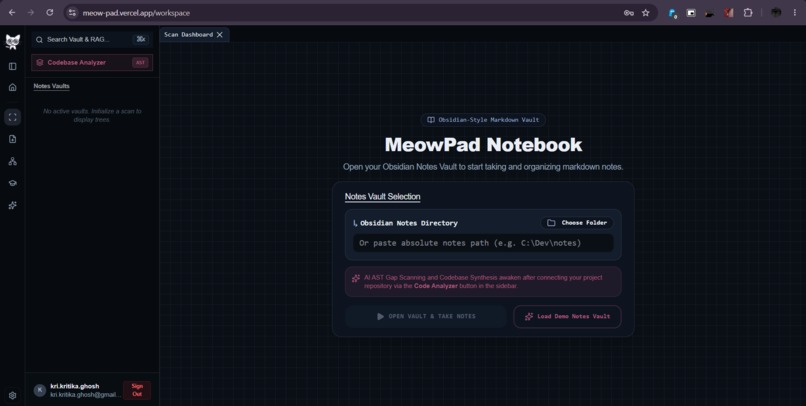
Task: Sign out of the account
Action: (137, 390)
